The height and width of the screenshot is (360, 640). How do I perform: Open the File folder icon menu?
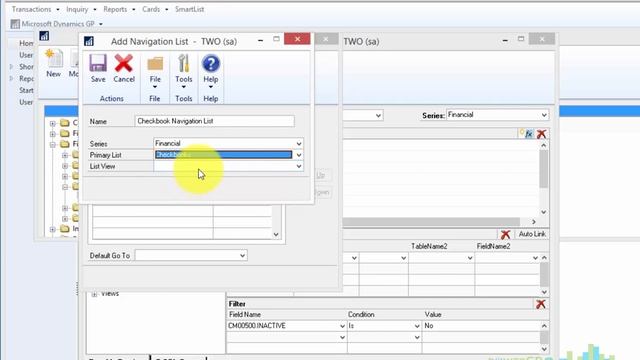(x=155, y=64)
